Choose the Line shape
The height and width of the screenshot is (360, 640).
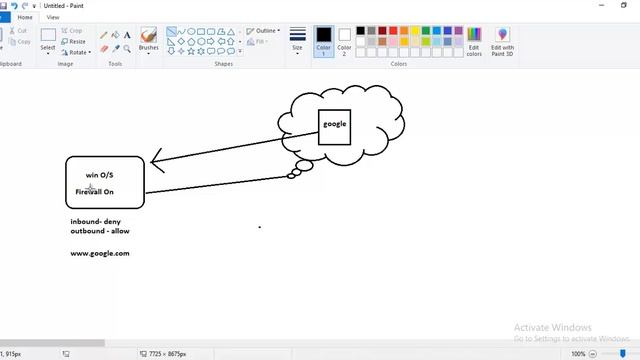(x=171, y=31)
